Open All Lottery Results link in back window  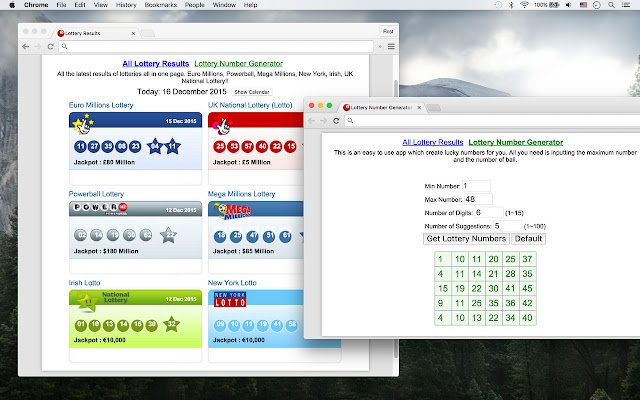156,64
